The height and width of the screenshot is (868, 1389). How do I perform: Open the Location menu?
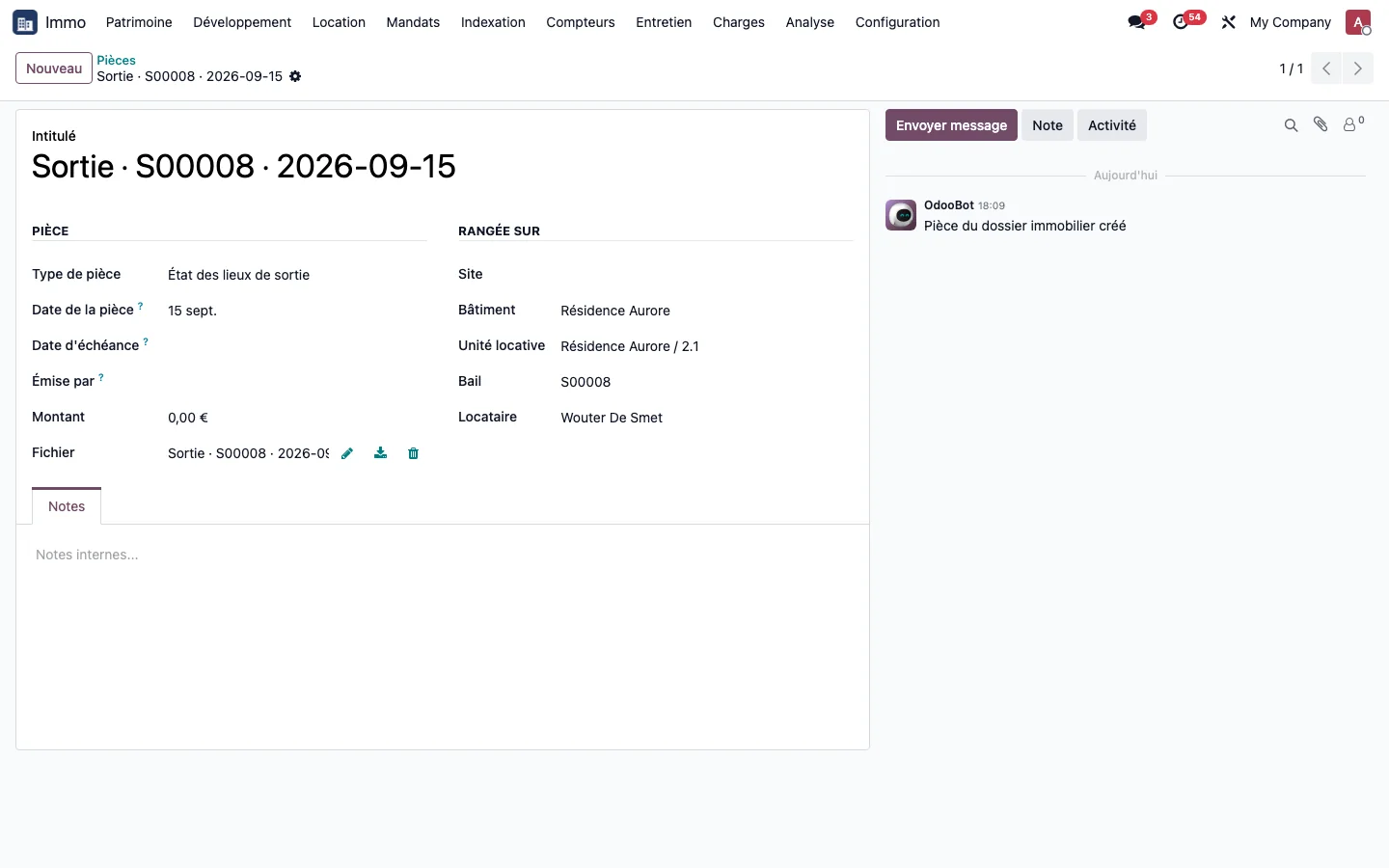tap(339, 22)
